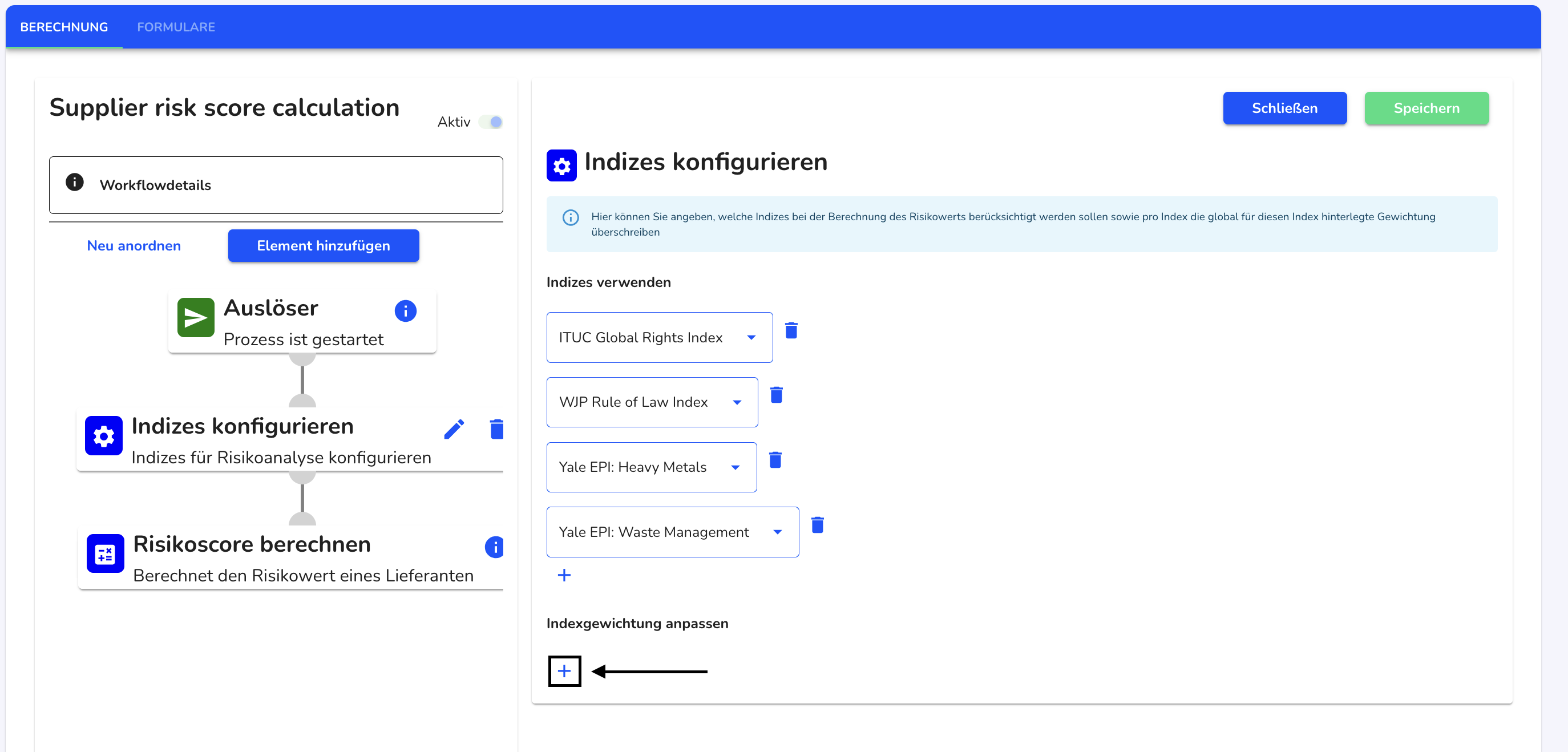
Task: Select the green Auslöser trigger icon
Action: pyautogui.click(x=195, y=318)
